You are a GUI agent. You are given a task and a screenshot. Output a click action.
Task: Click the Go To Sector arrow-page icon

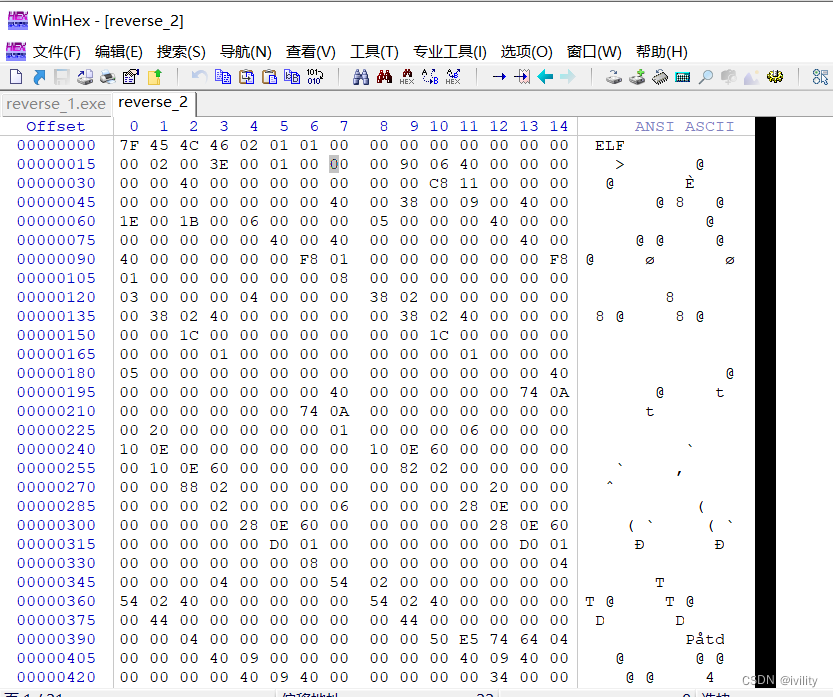tap(522, 77)
